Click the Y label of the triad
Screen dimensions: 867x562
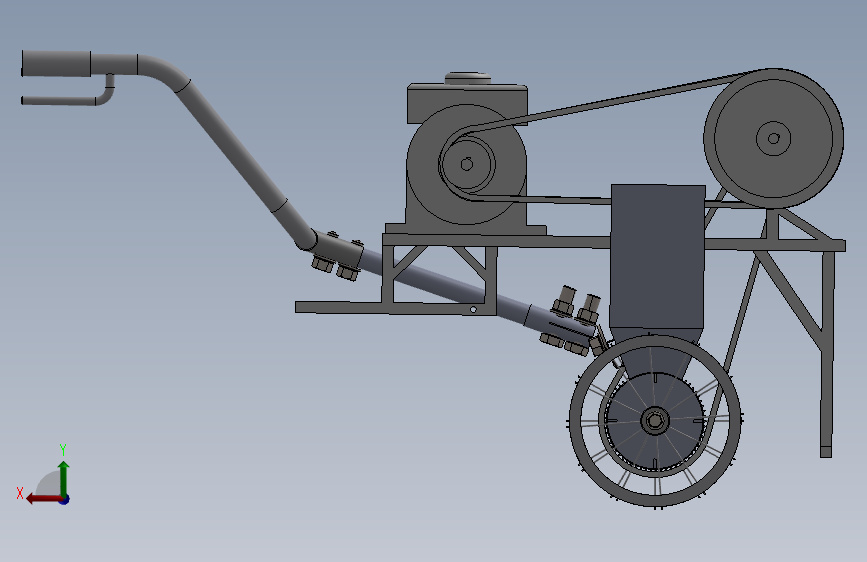(x=63, y=449)
